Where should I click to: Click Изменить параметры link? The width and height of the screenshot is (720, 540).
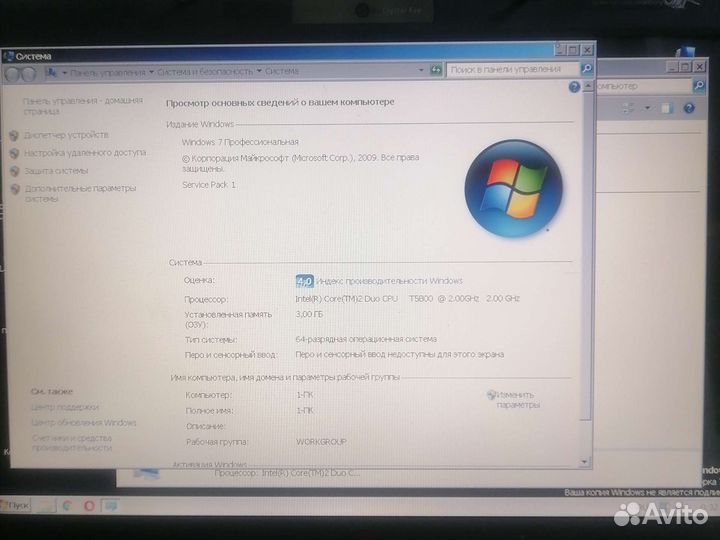click(518, 400)
